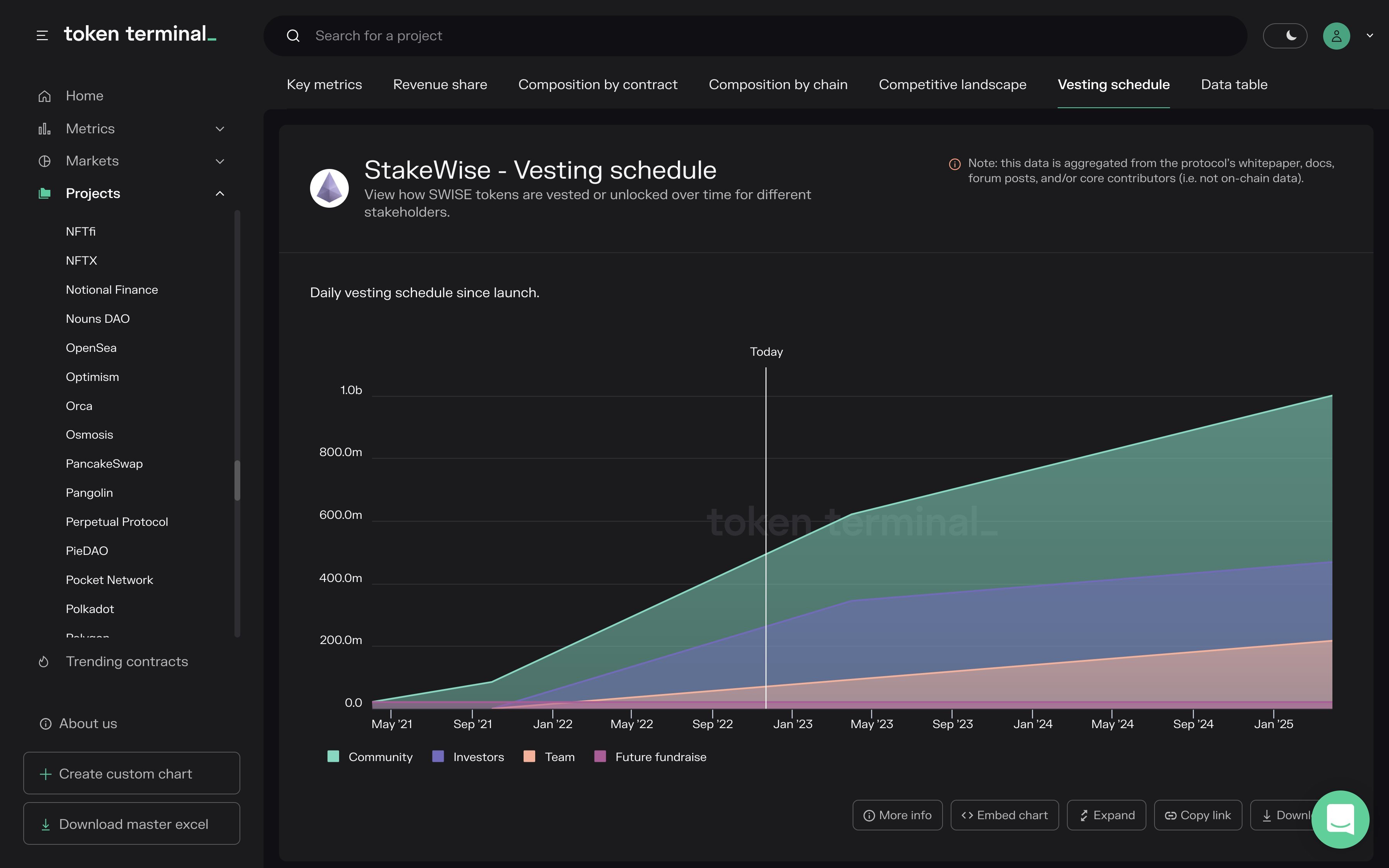Open the Key metrics tab
Screen dimensions: 1389x868
[324, 84]
